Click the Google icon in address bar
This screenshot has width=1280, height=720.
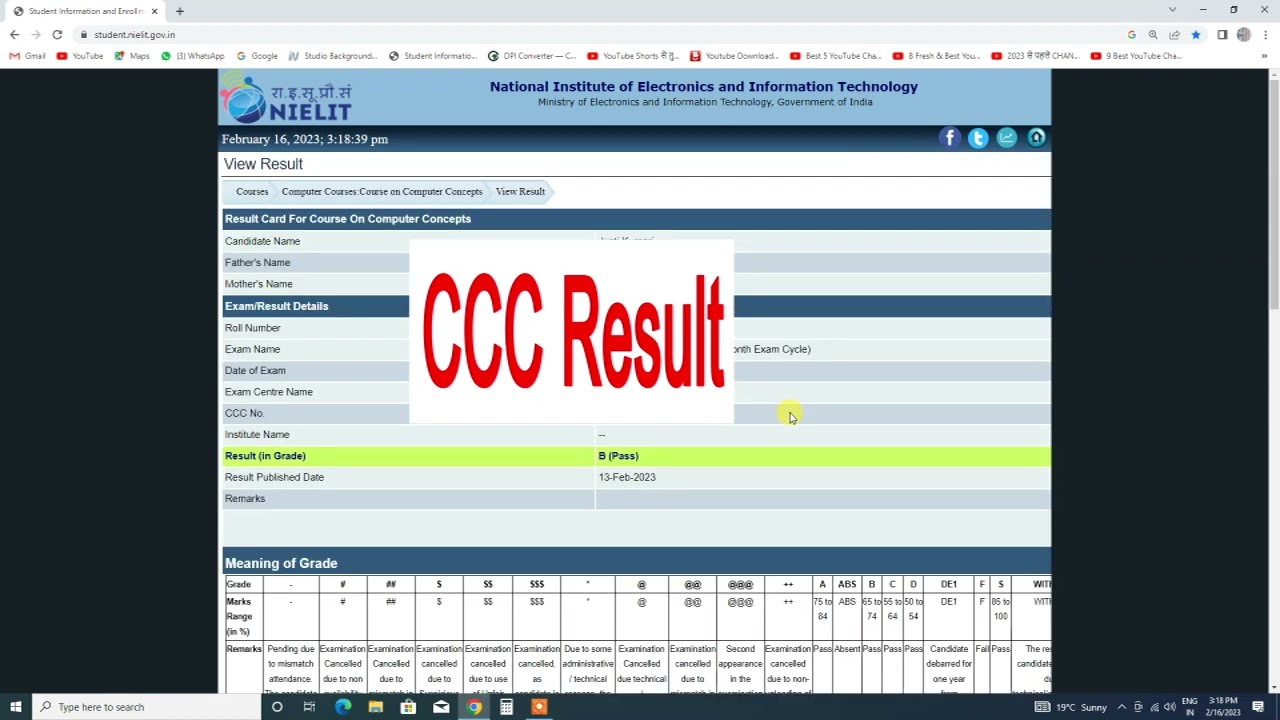click(1132, 35)
